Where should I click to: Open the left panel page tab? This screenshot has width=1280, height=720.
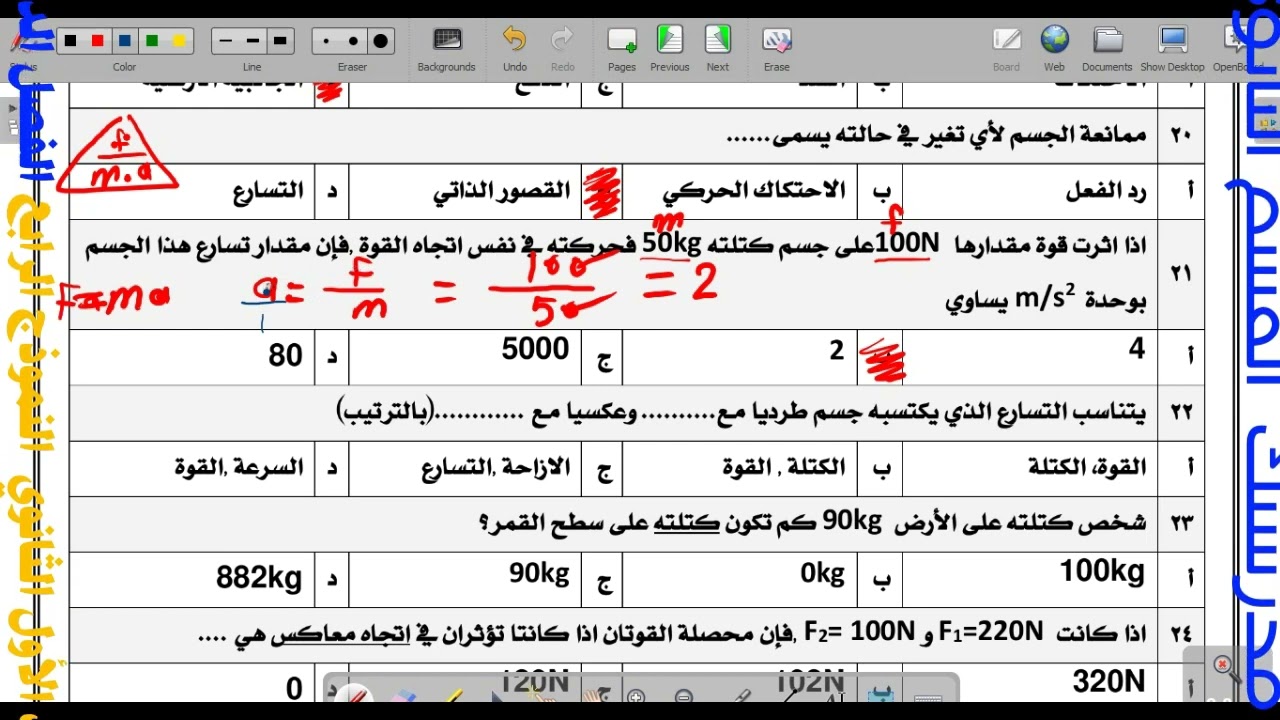[14, 128]
